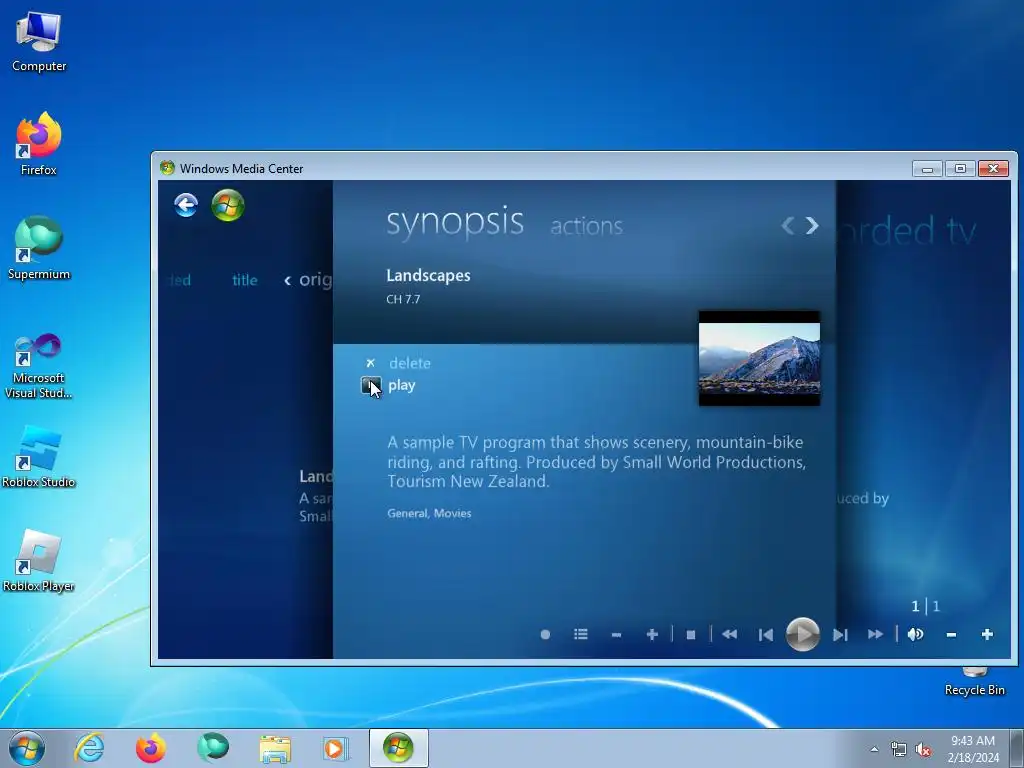Open Windows Explorer from taskbar

[275, 749]
